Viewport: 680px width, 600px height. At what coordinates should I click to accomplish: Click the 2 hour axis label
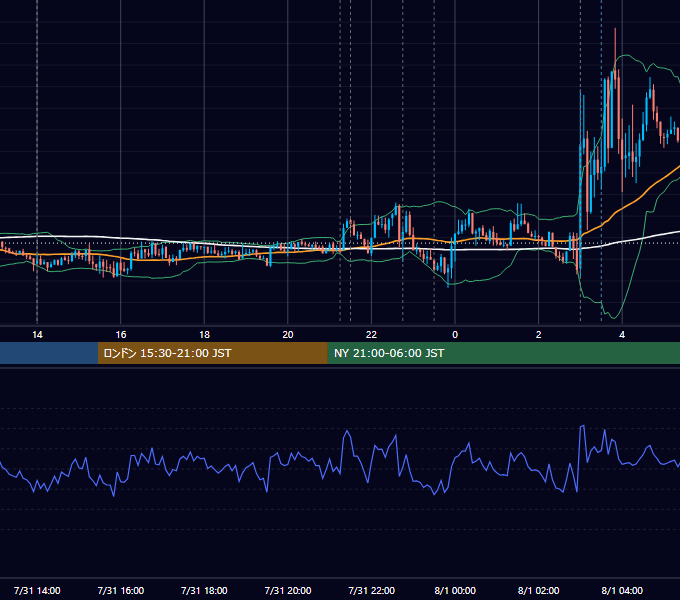539,335
